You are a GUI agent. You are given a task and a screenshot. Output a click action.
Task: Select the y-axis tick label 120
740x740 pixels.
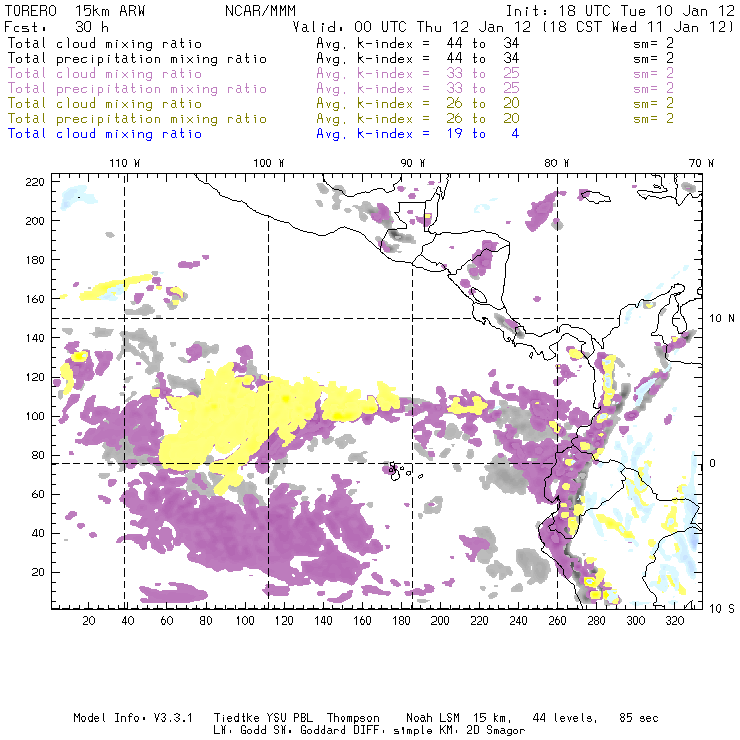(x=35, y=378)
